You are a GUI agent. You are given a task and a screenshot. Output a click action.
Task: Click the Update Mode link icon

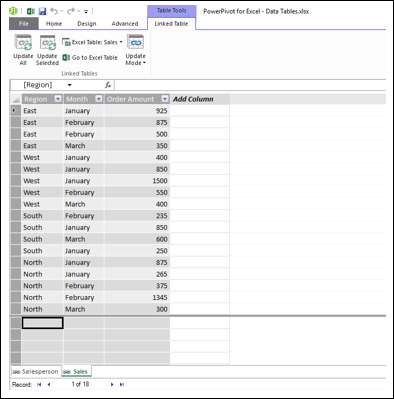[135, 43]
